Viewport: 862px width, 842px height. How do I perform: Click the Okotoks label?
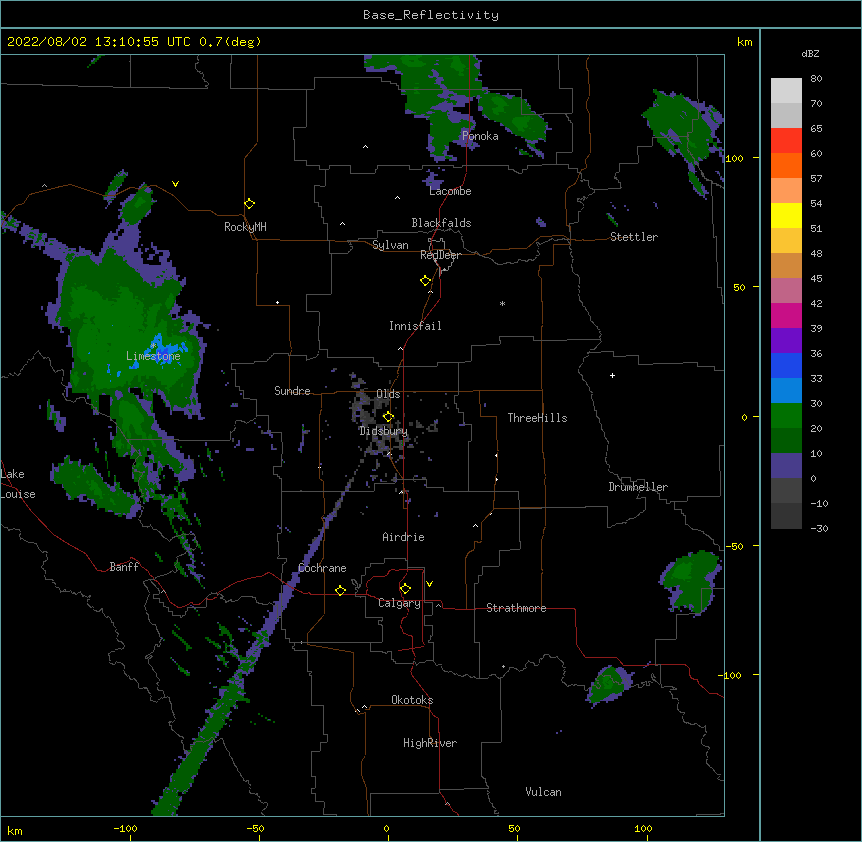pyautogui.click(x=412, y=700)
